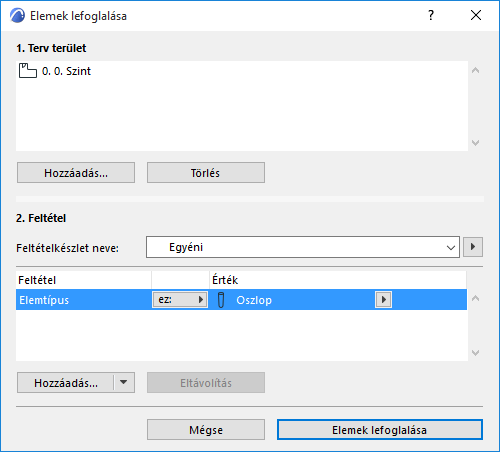Open help with the question mark button
Image resolution: width=500 pixels, height=452 pixels.
(431, 15)
